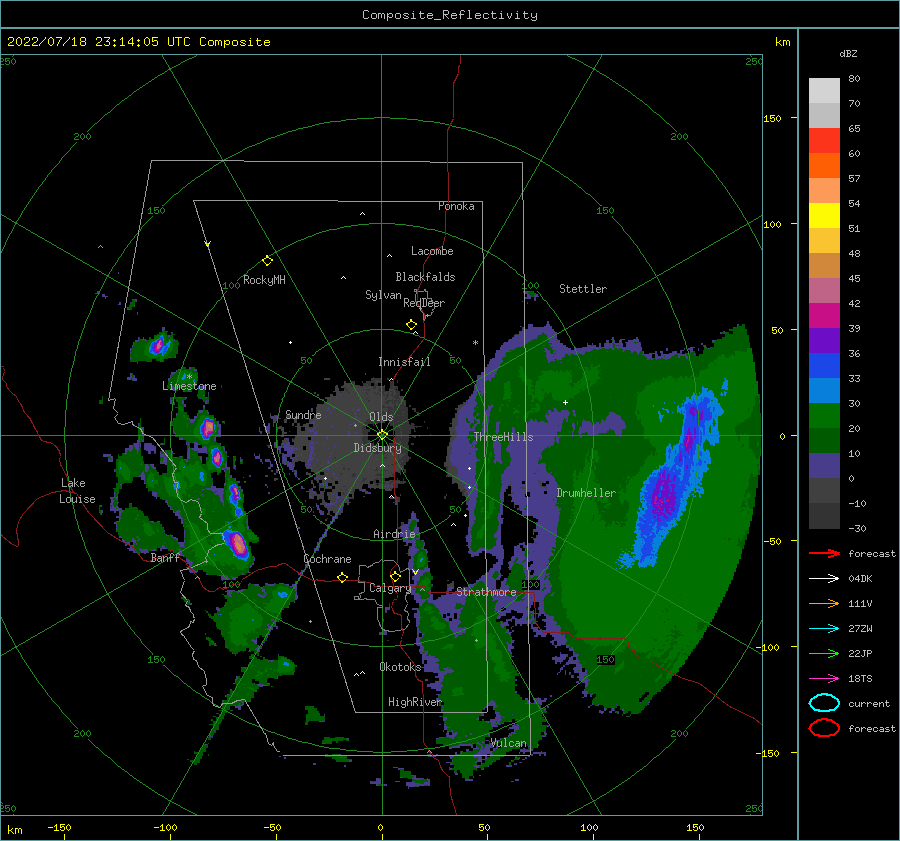
Task: Click the yellow diamond marker below Cochrane
Action: pos(342,577)
